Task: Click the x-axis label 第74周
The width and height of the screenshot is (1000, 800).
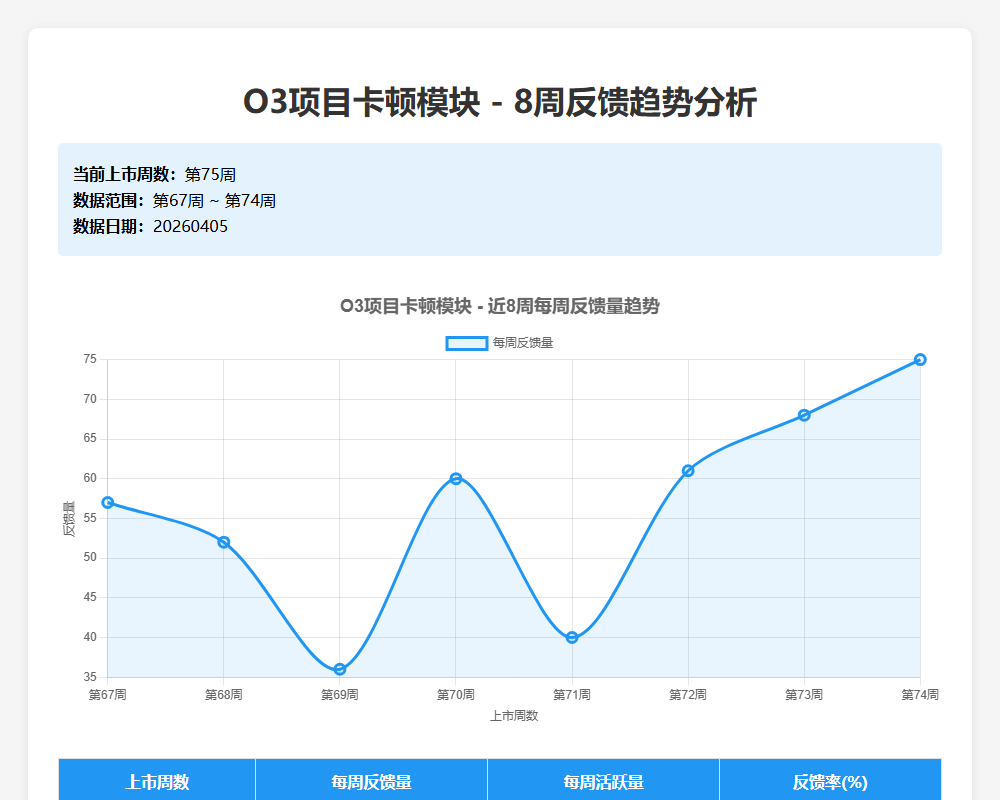Action: click(x=920, y=695)
